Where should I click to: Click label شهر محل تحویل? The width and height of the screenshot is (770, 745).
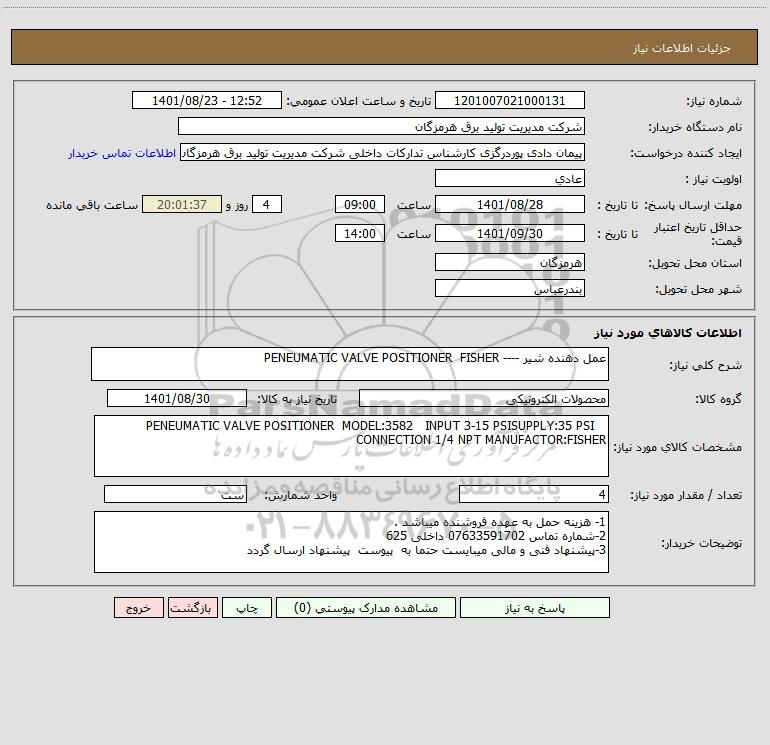[699, 289]
